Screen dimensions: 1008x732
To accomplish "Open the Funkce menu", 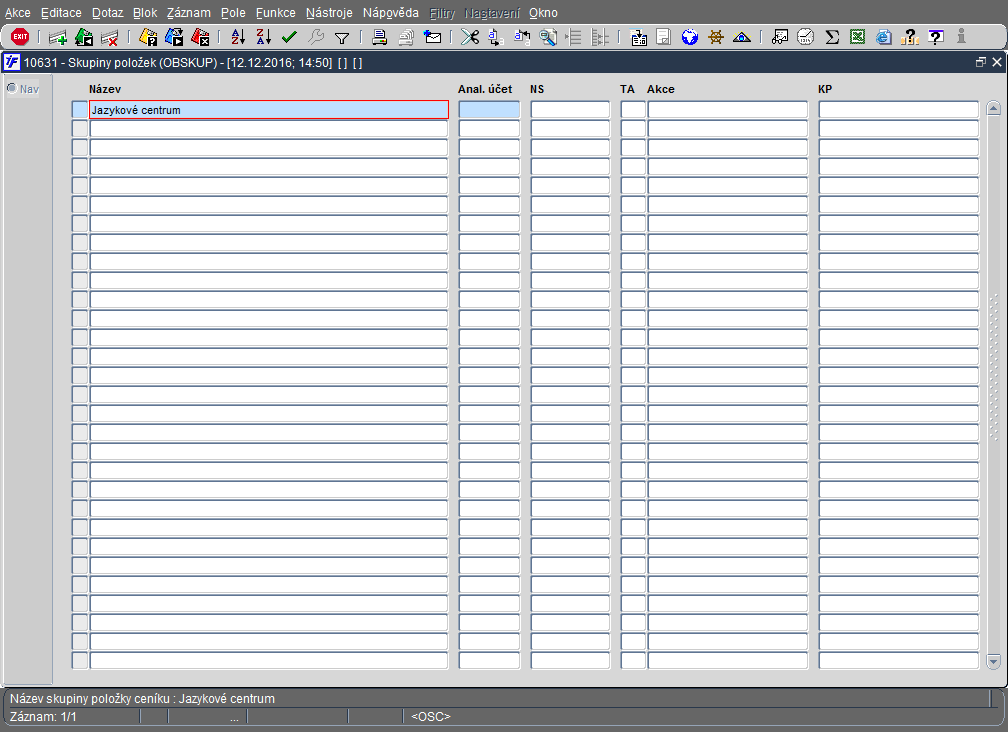I will [276, 13].
